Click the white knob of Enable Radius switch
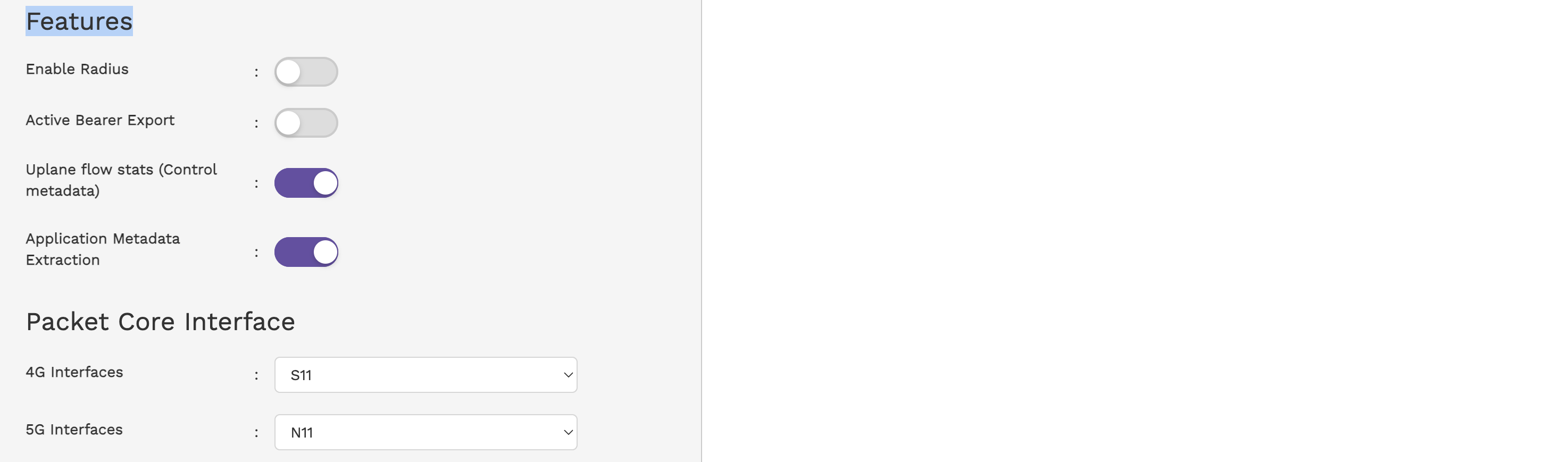 click(x=288, y=72)
